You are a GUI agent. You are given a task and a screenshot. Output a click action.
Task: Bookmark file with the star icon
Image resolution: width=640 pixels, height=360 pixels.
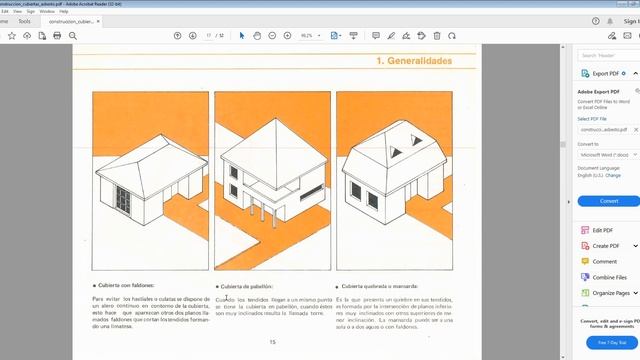pyautogui.click(x=12, y=36)
